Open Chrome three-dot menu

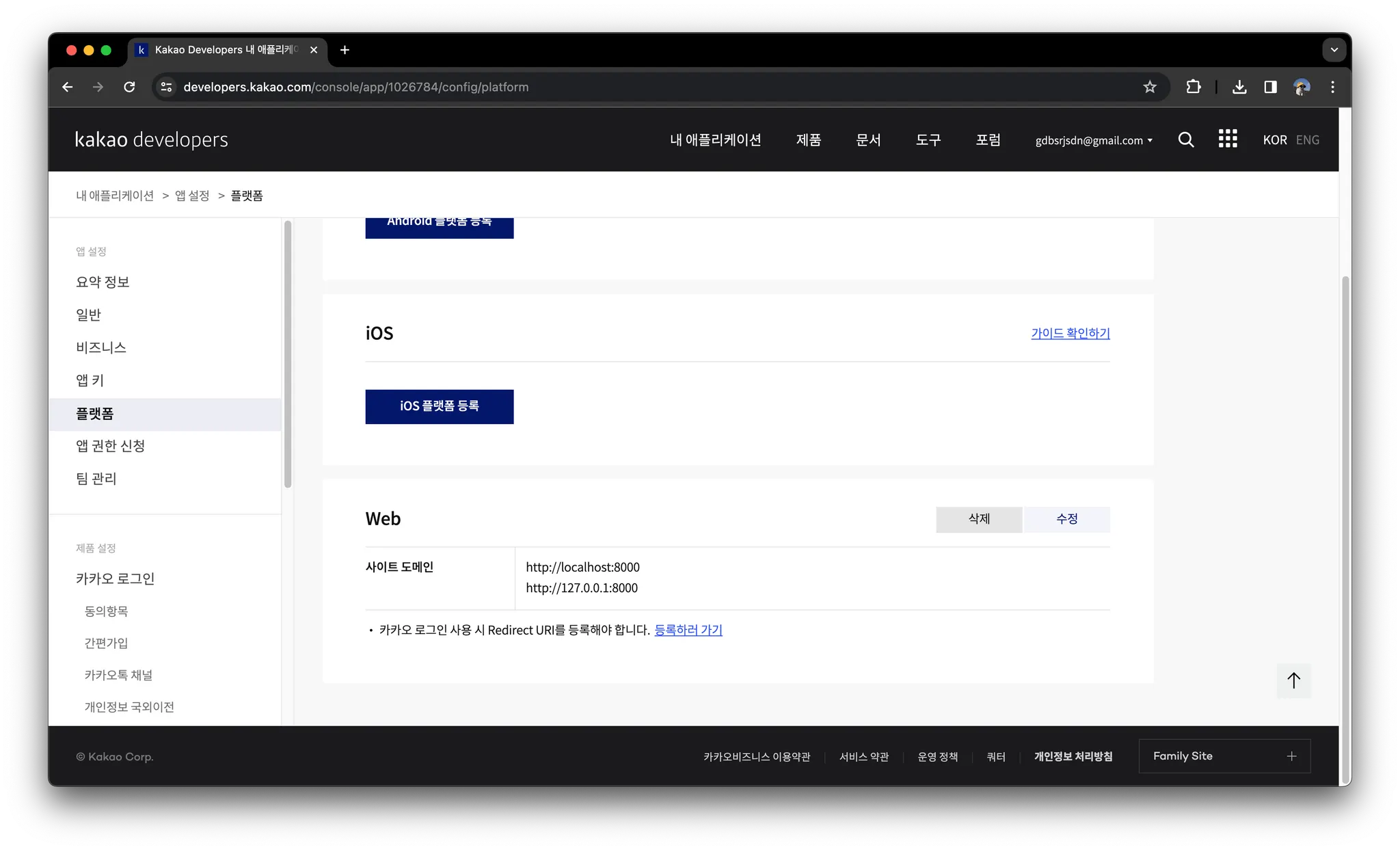pyautogui.click(x=1332, y=87)
